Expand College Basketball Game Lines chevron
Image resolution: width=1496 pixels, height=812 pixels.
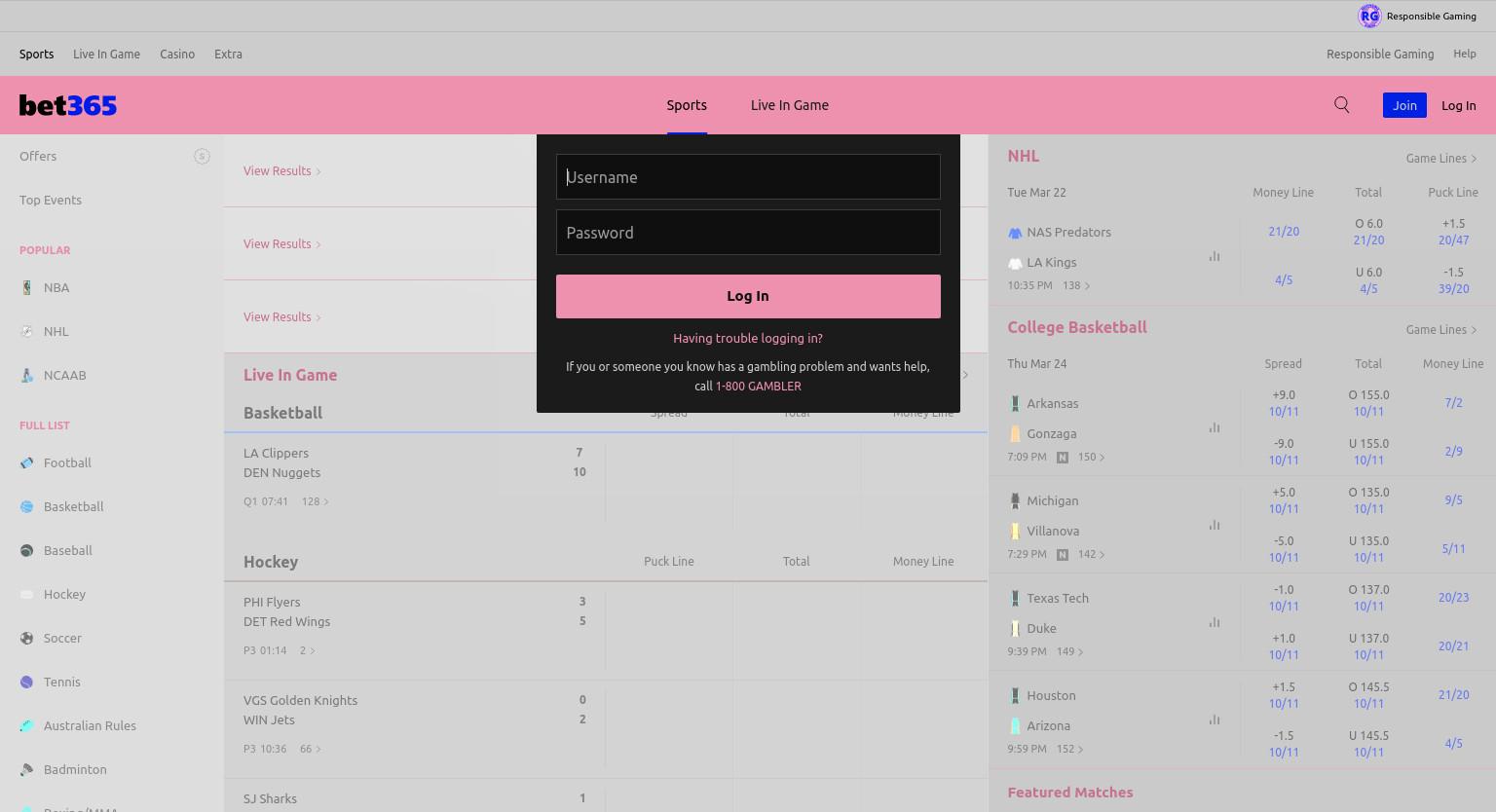pos(1474,330)
